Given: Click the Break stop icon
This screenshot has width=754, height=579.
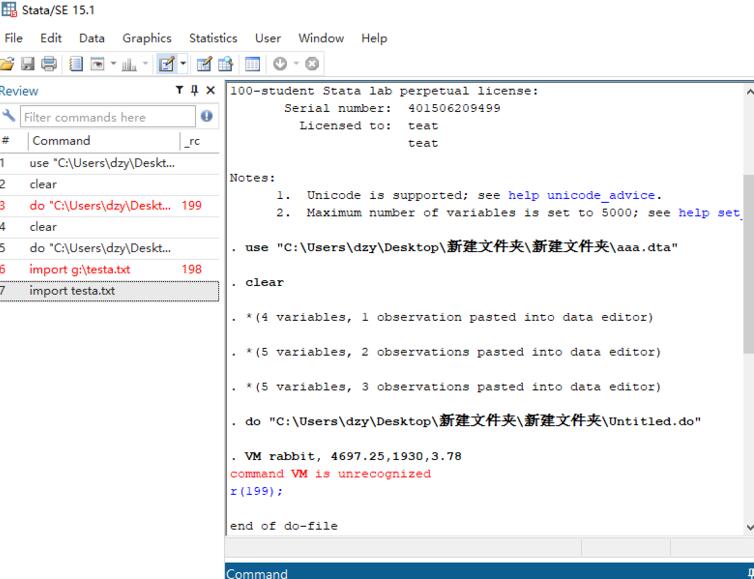Looking at the screenshot, I should [x=312, y=63].
